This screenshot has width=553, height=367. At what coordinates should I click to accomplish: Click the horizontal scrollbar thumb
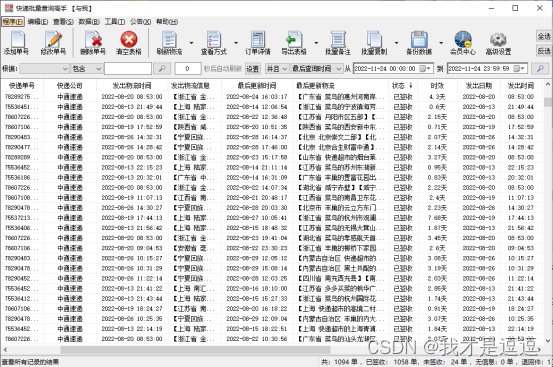(x=195, y=350)
